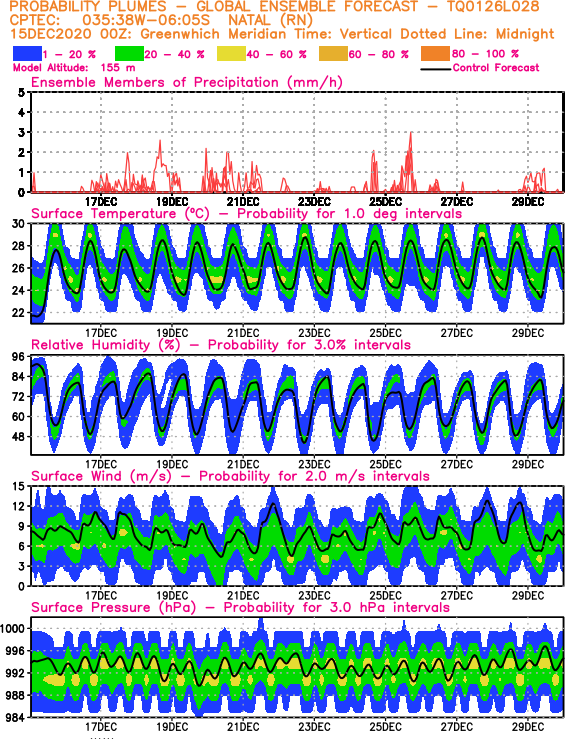The height and width of the screenshot is (739, 565).
Task: Click the 25DEC marker on the precipitation axis
Action: 385,202
